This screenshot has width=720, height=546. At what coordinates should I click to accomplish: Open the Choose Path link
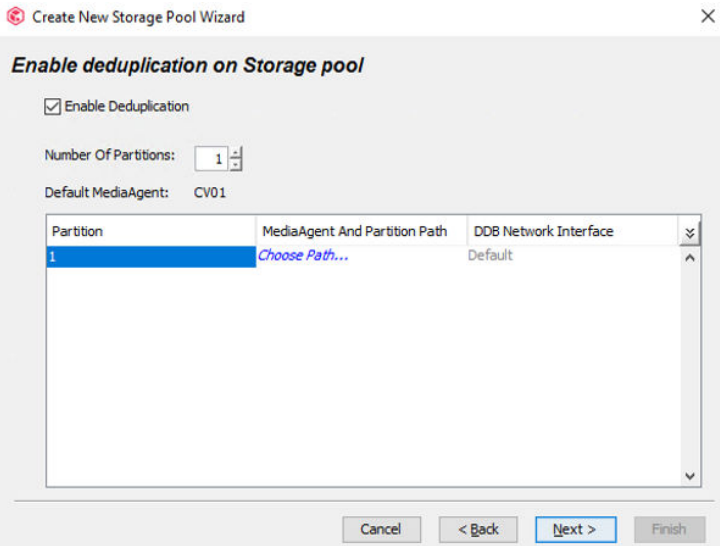click(x=303, y=256)
